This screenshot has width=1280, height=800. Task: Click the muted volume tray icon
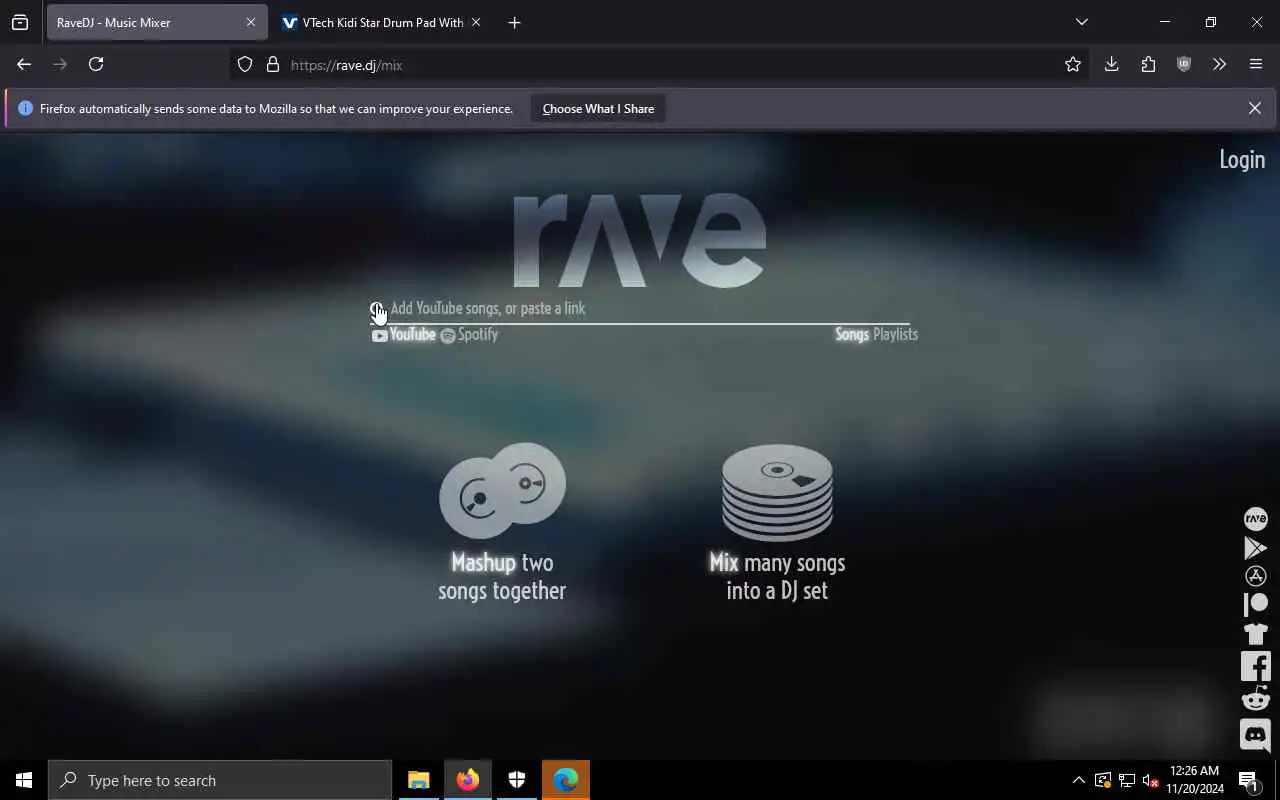[1150, 780]
